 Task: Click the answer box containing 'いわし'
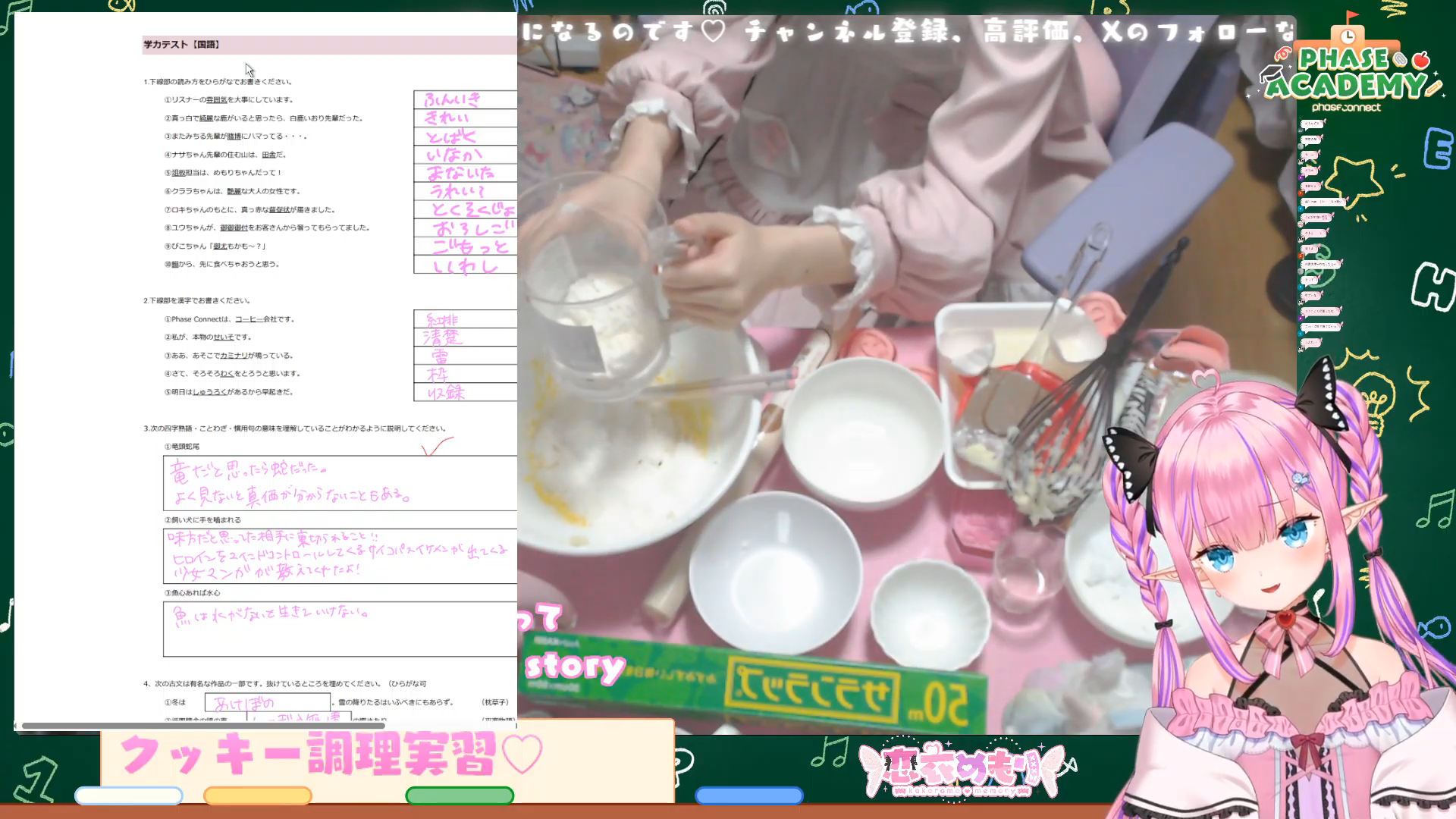click(x=466, y=265)
